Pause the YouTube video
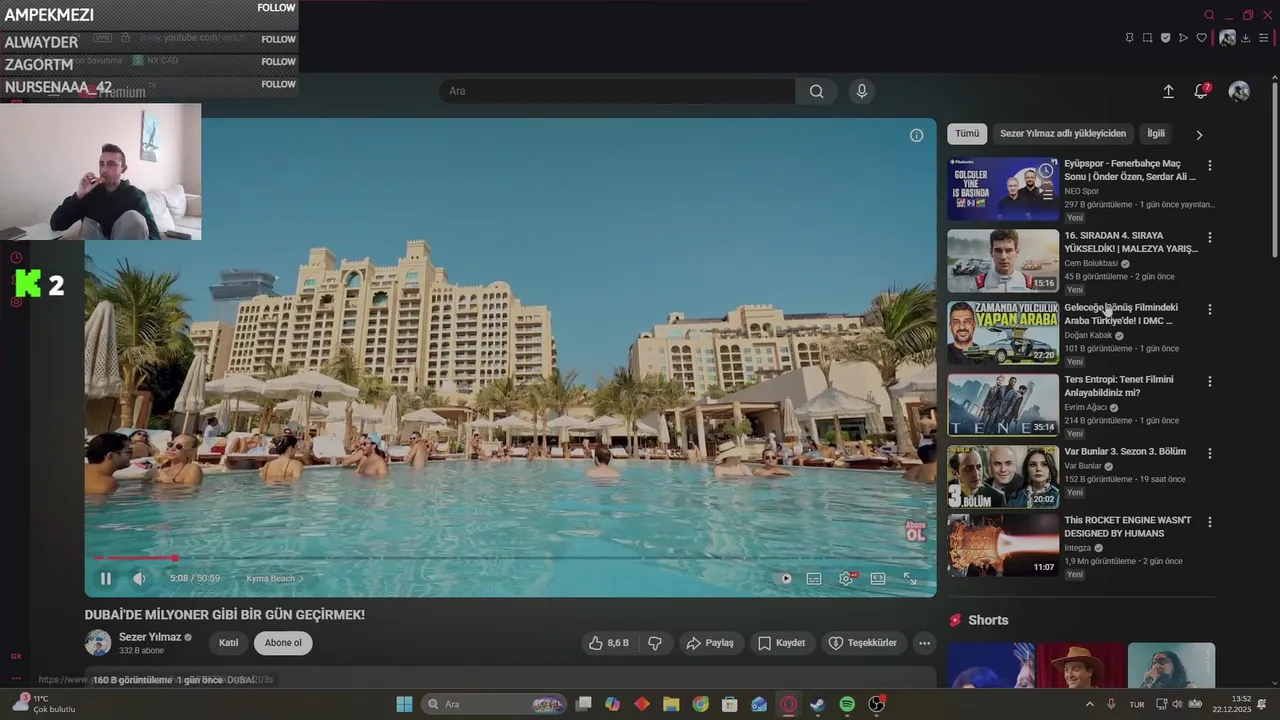The image size is (1280, 720). 106,578
